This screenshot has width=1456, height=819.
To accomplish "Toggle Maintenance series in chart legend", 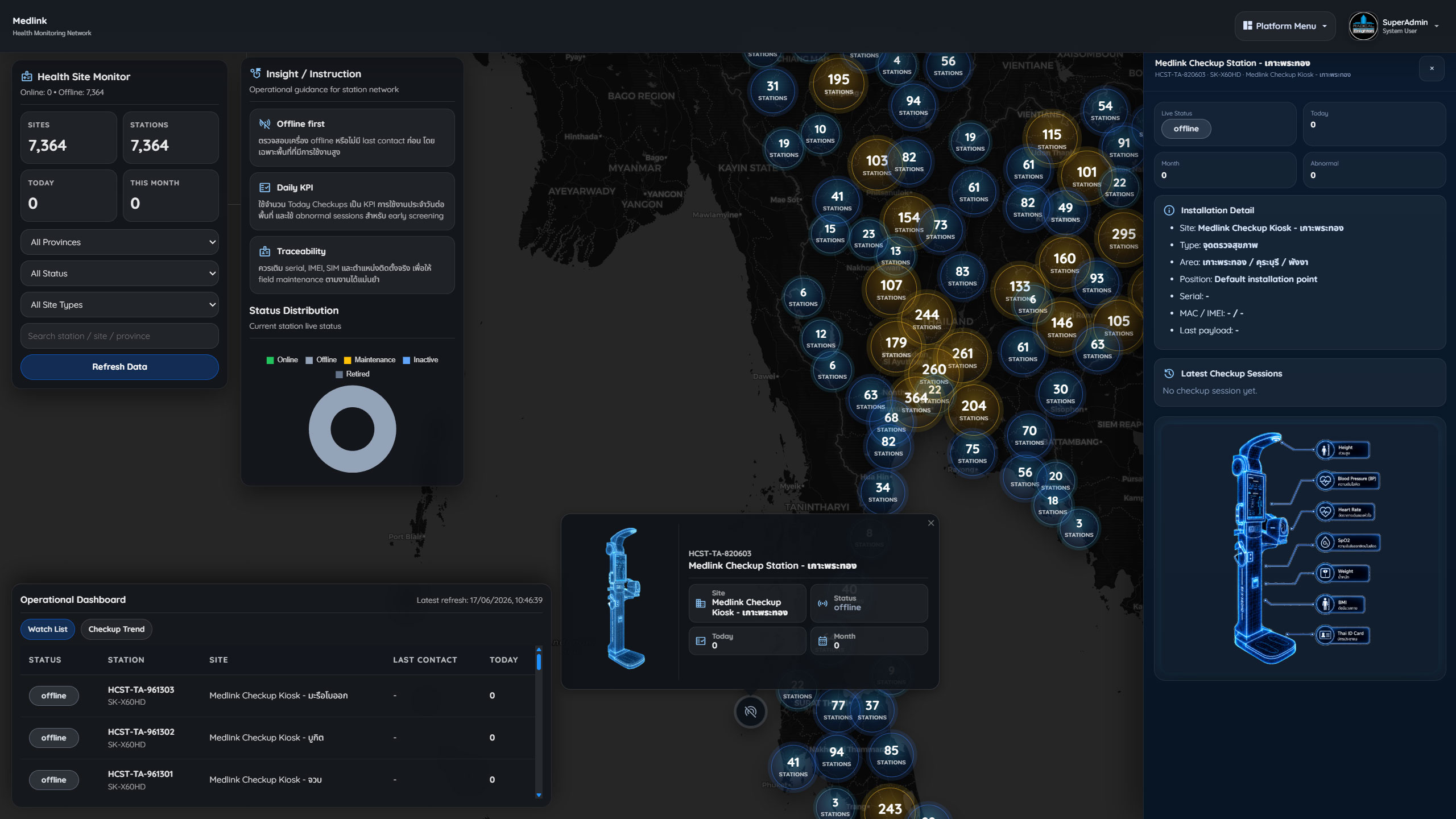I will [x=370, y=360].
